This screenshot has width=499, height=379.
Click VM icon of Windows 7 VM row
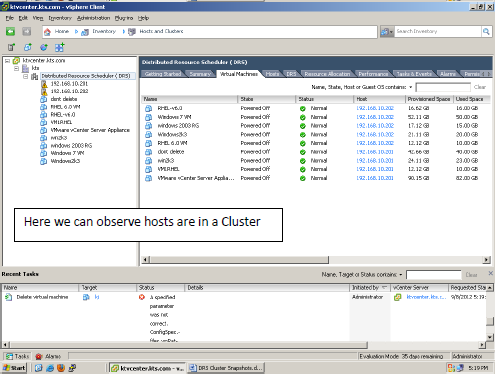pyautogui.click(x=148, y=117)
